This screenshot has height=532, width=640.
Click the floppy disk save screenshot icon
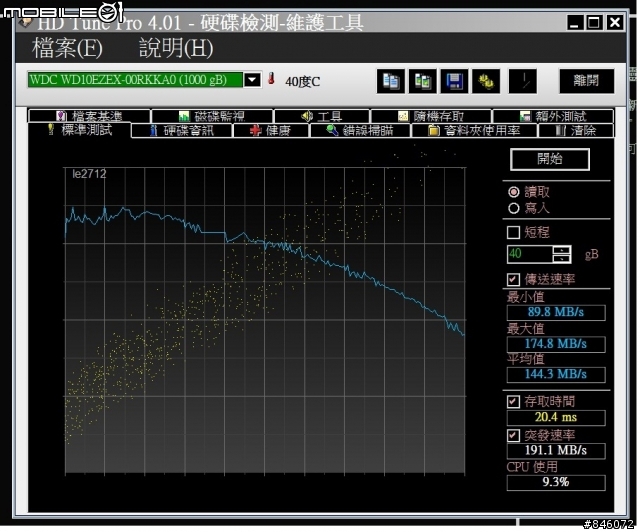pos(454,81)
